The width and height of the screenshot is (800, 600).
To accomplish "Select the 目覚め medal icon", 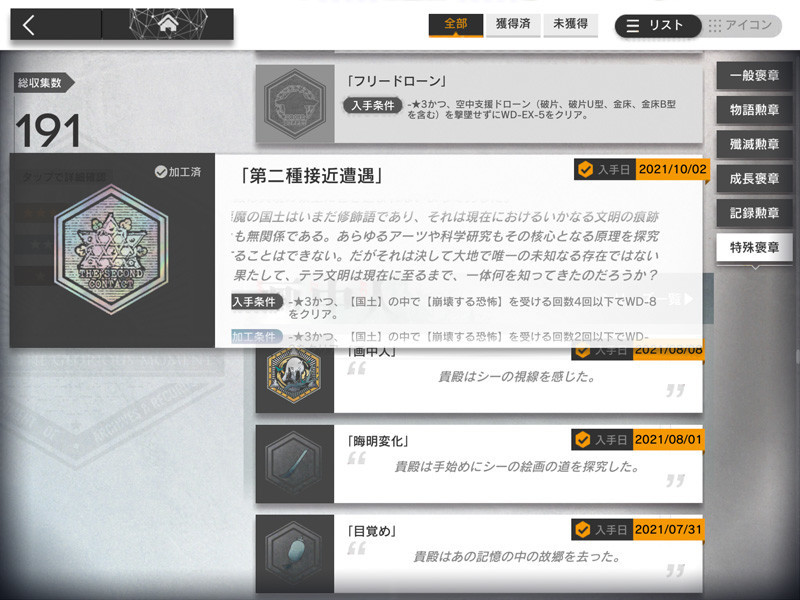I will click(294, 554).
